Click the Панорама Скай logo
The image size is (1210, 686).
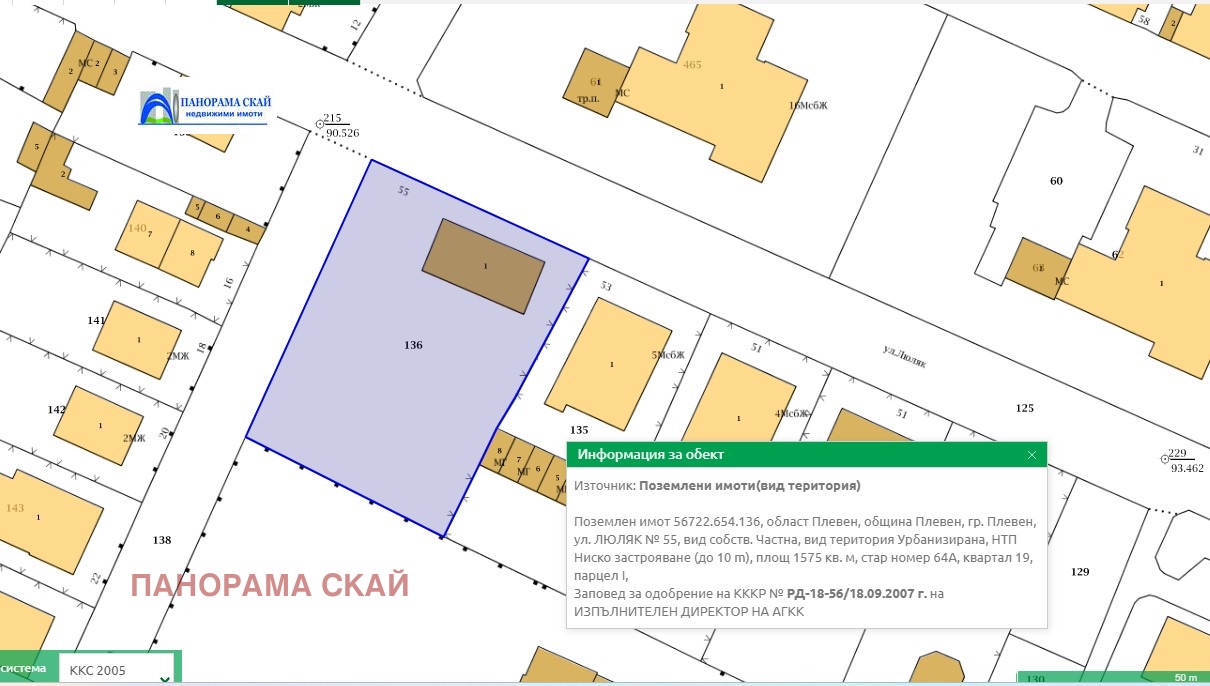tap(205, 108)
